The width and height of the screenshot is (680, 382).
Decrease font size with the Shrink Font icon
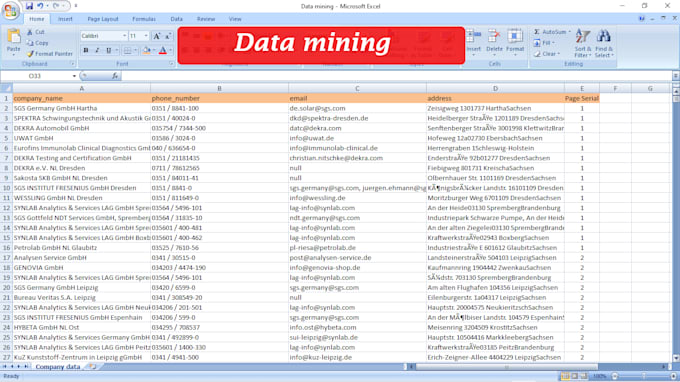(168, 36)
